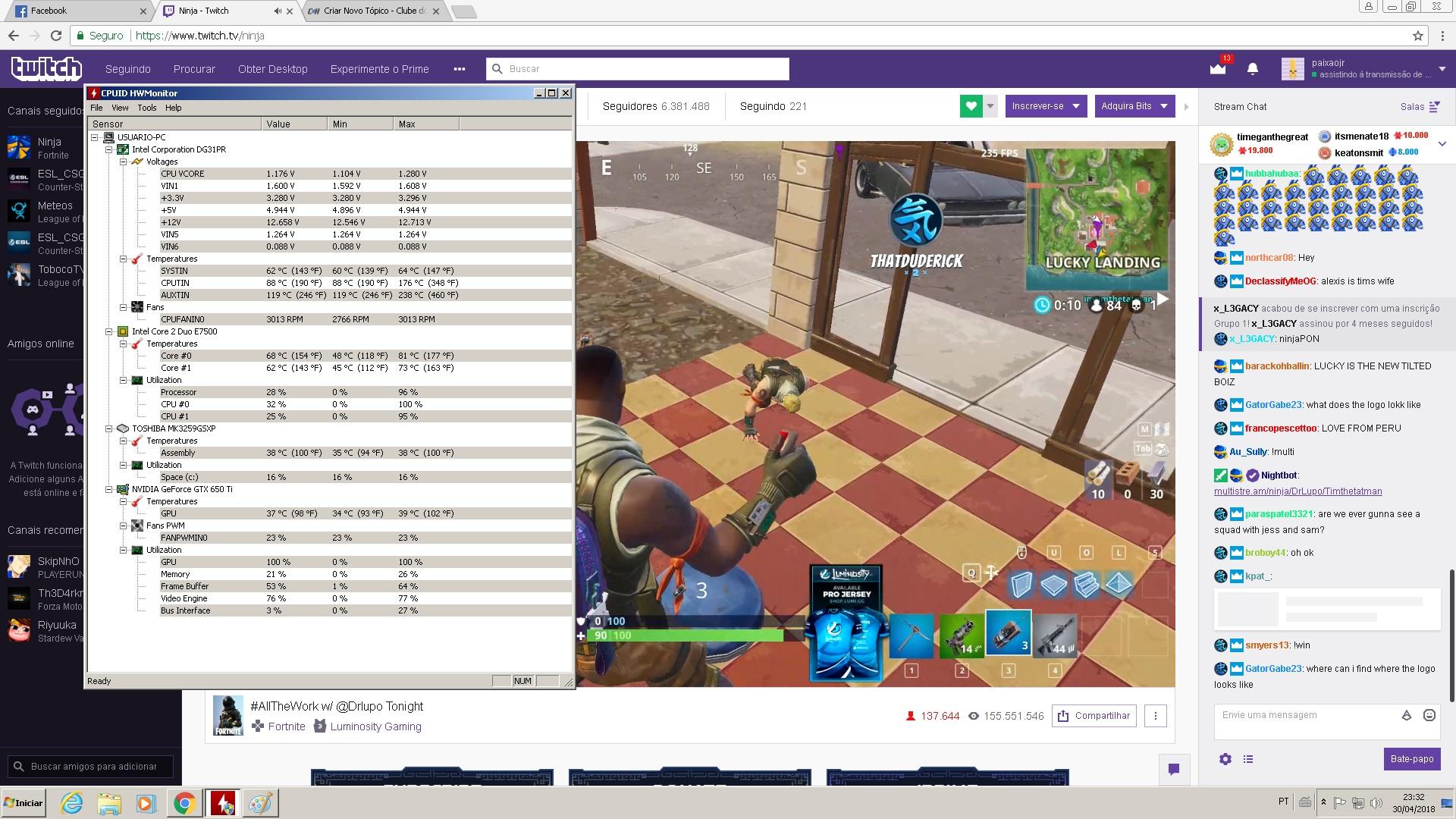Open the emote picker smiley icon
Image resolution: width=1456 pixels, height=819 pixels.
click(x=1429, y=715)
